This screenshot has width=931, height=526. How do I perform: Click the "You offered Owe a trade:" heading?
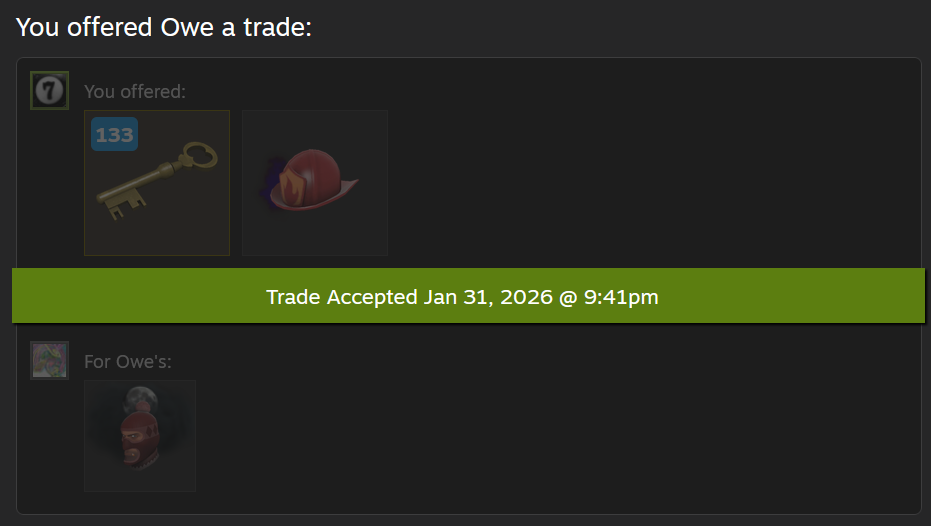[x=164, y=27]
